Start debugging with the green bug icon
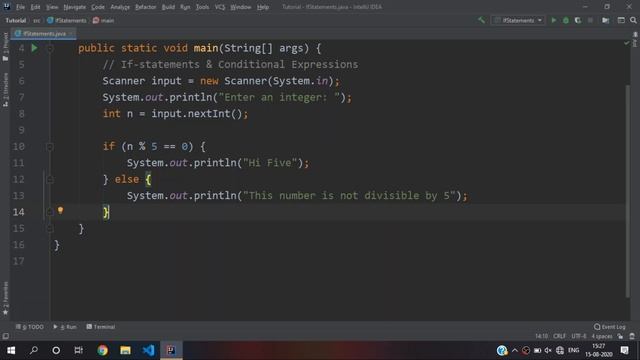The width and height of the screenshot is (640, 360). (x=566, y=20)
